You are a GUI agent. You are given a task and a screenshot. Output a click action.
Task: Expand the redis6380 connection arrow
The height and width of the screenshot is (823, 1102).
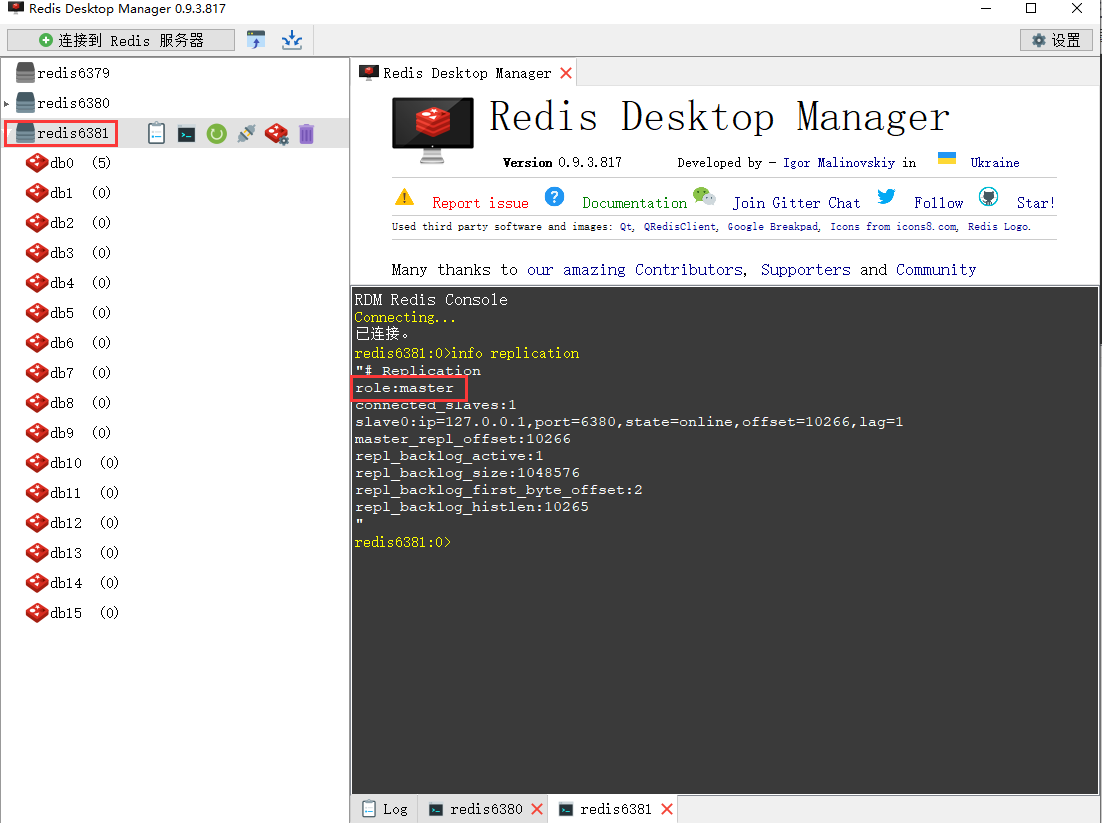pos(7,103)
